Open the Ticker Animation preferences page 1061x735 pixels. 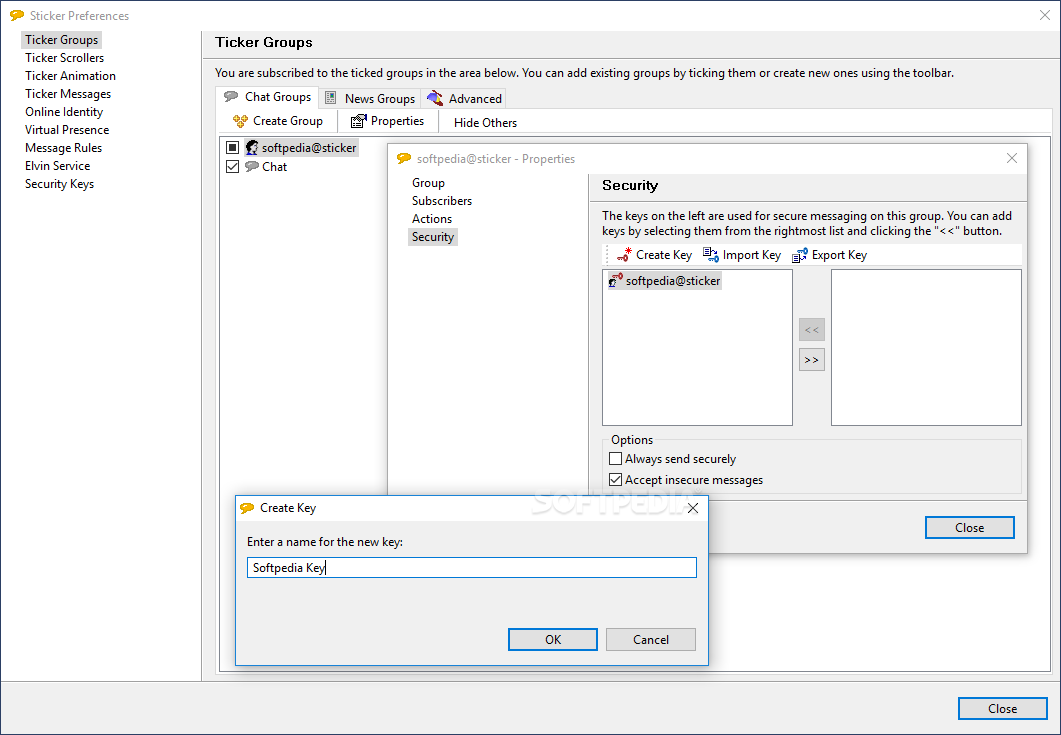pyautogui.click(x=70, y=76)
